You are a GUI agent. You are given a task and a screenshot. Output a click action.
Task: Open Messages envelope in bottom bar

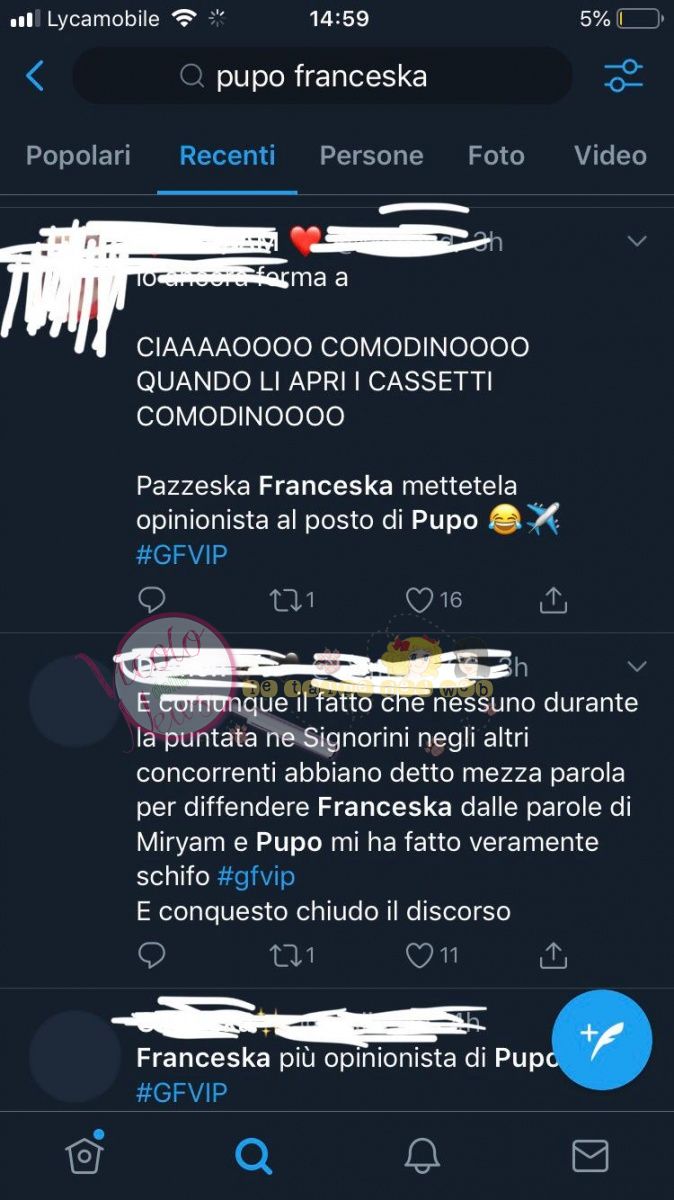point(590,1156)
